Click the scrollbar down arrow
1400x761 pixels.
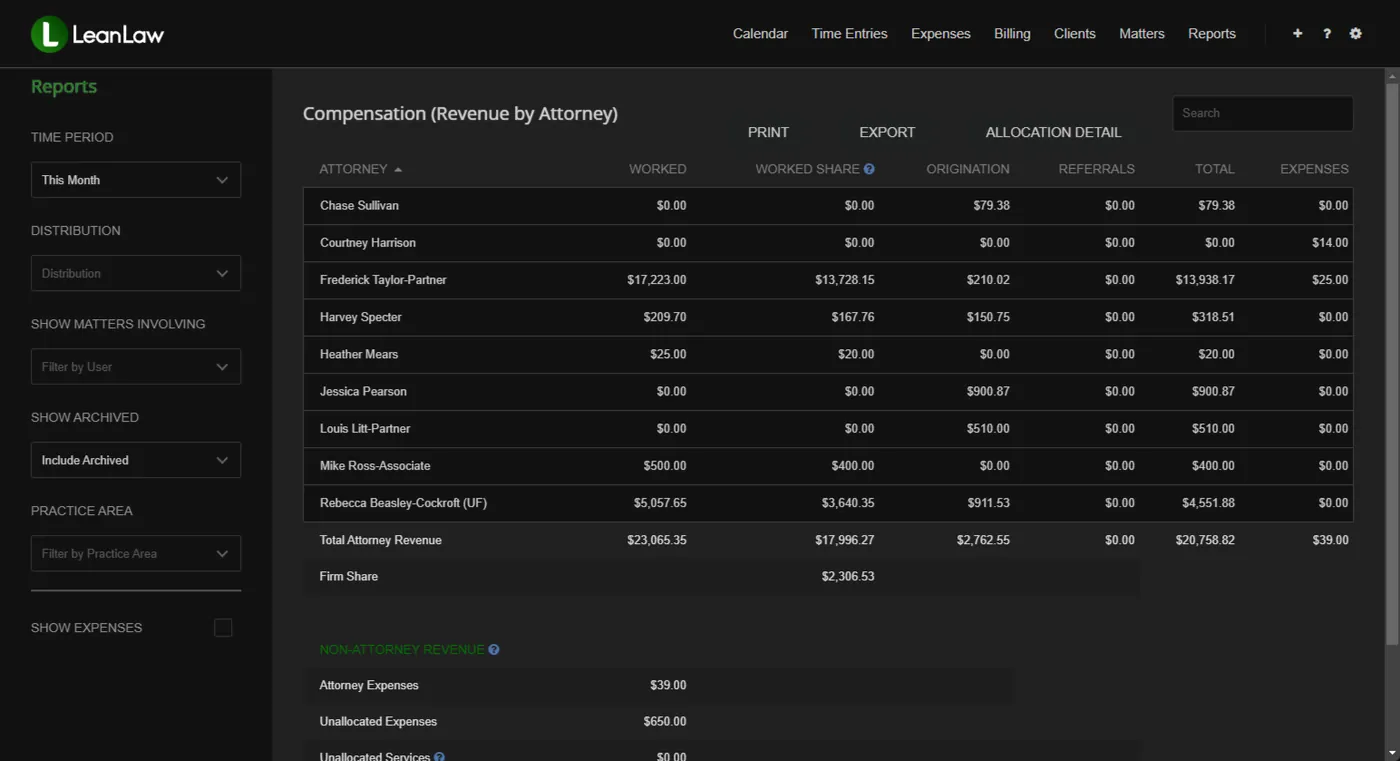click(x=1392, y=753)
